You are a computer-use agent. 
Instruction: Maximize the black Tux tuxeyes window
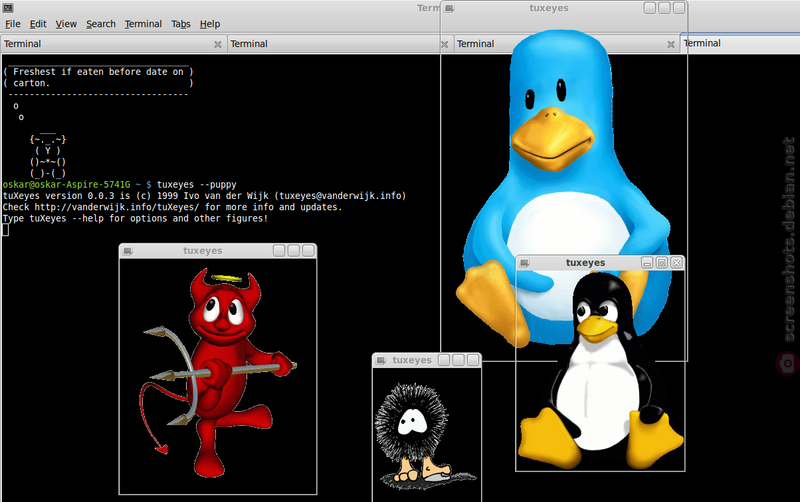[662, 262]
